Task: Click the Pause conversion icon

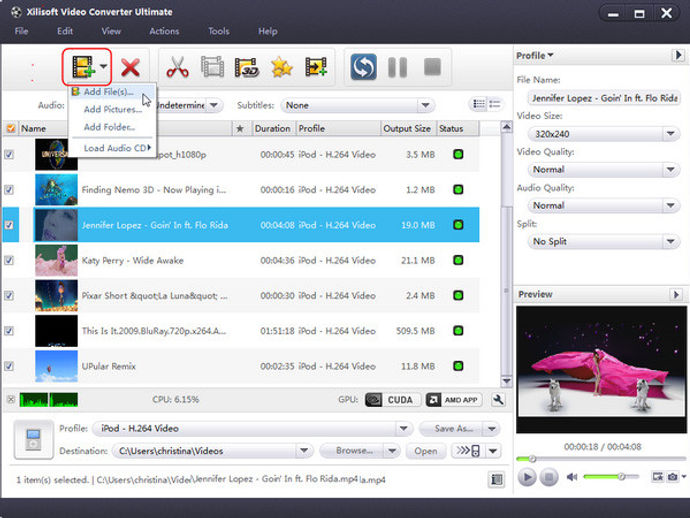Action: coord(397,67)
